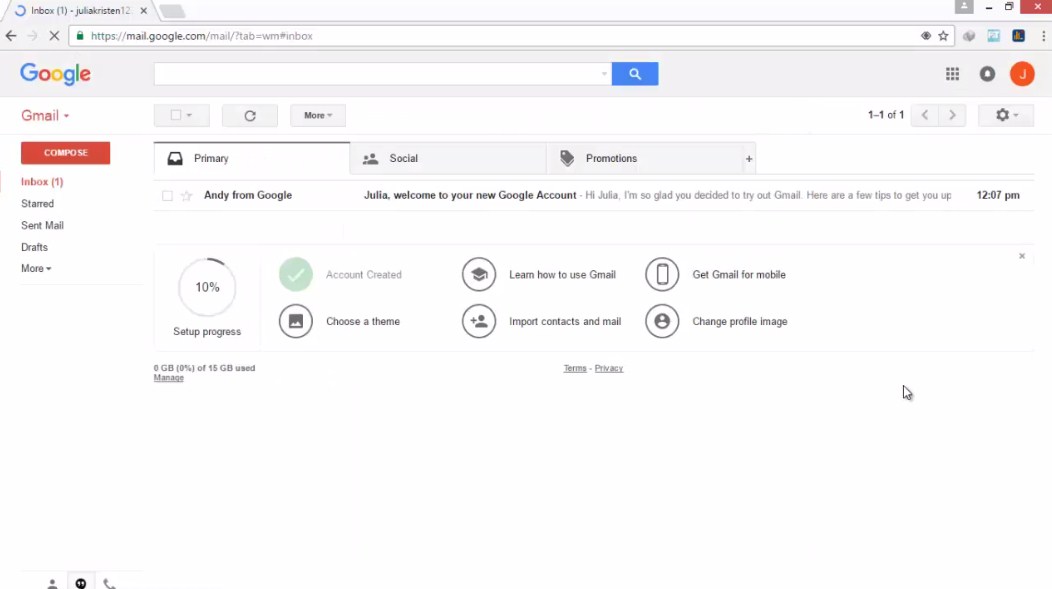Click the grey shield extension icon
Screen dimensions: 1052x589
[969, 36]
